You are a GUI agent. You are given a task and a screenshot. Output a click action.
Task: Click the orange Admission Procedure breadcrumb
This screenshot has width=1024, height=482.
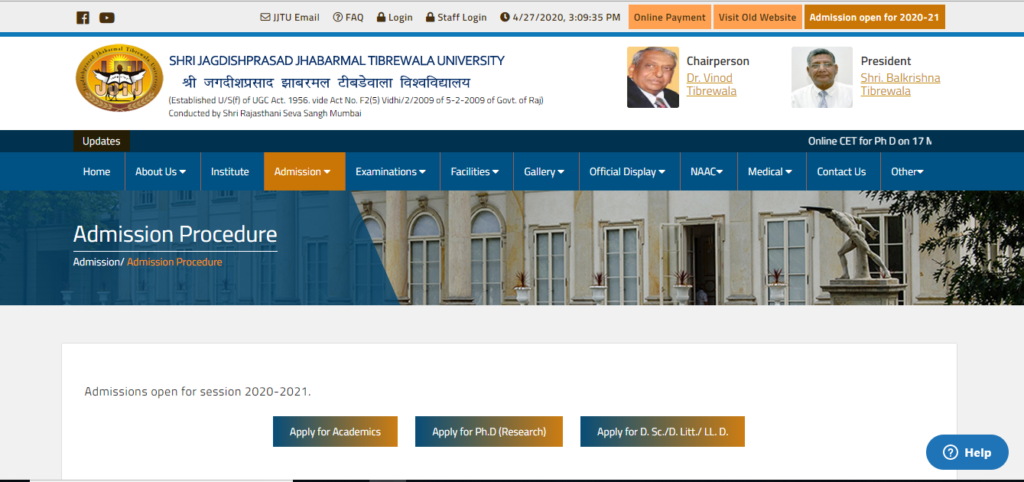174,262
